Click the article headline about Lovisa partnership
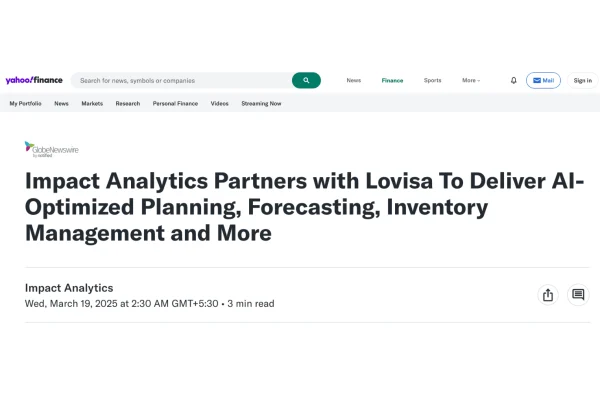This screenshot has width=600, height=403. click(305, 207)
